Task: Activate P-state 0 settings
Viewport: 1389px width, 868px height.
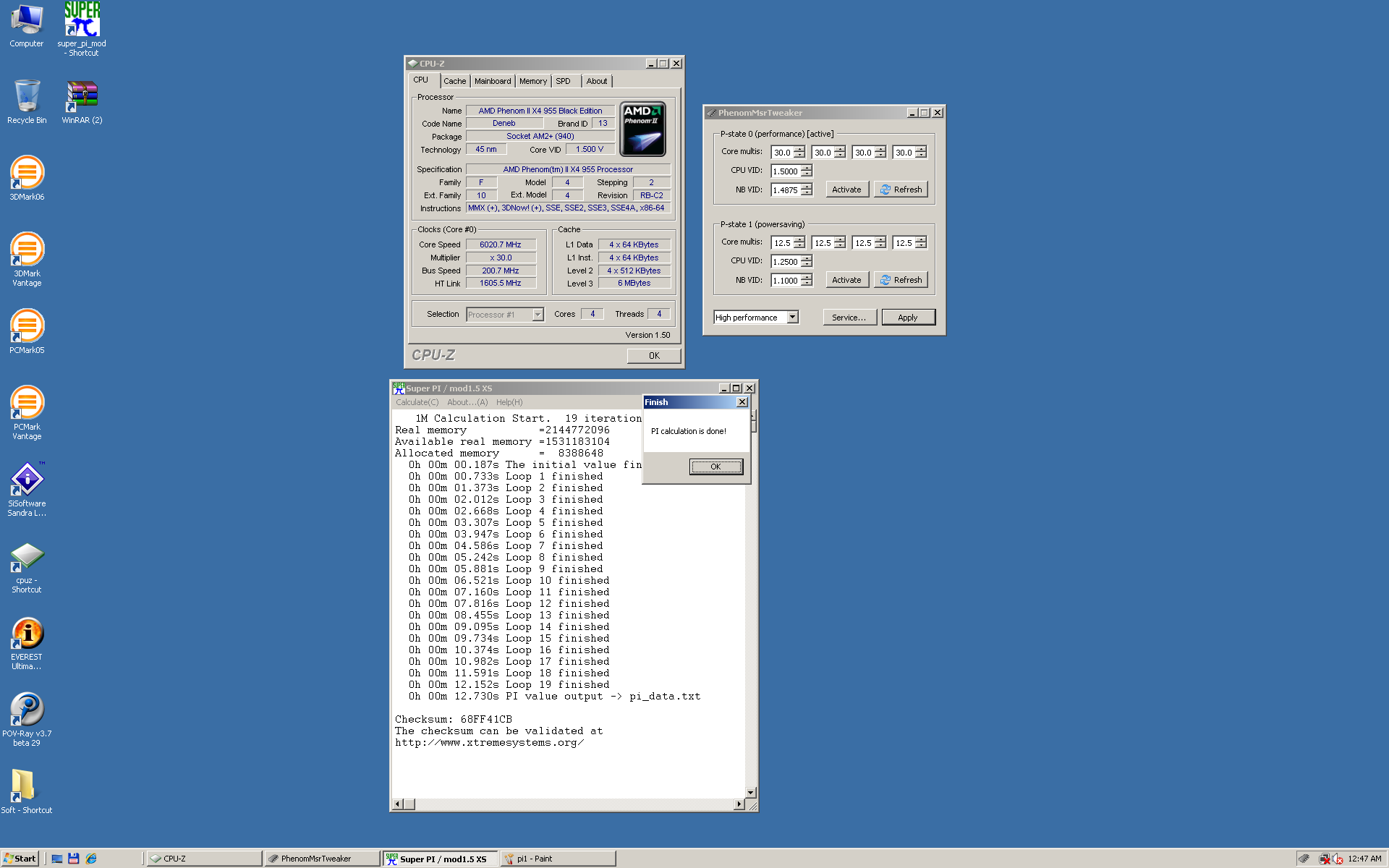Action: [846, 190]
